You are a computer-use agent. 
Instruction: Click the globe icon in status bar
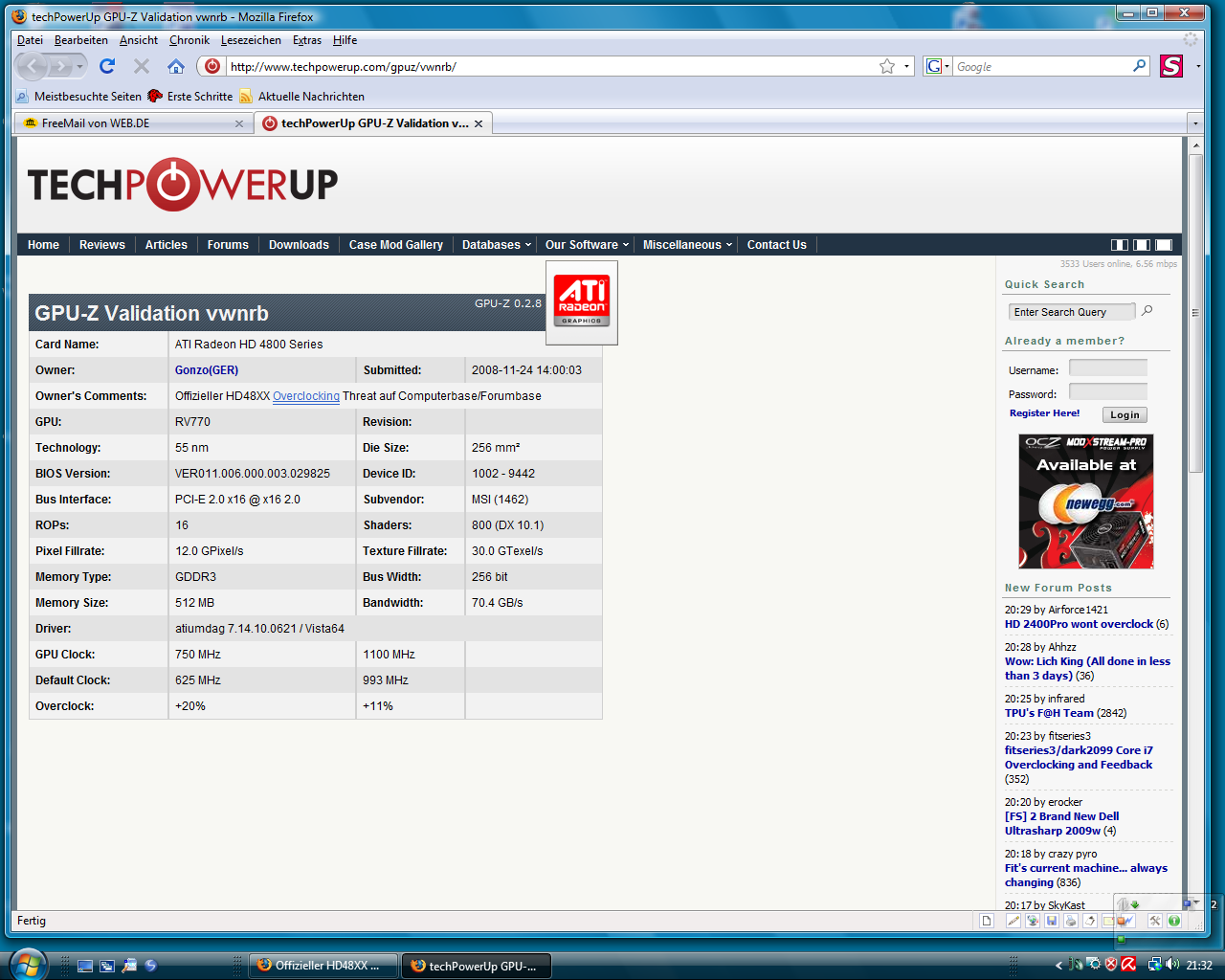tap(1033, 921)
